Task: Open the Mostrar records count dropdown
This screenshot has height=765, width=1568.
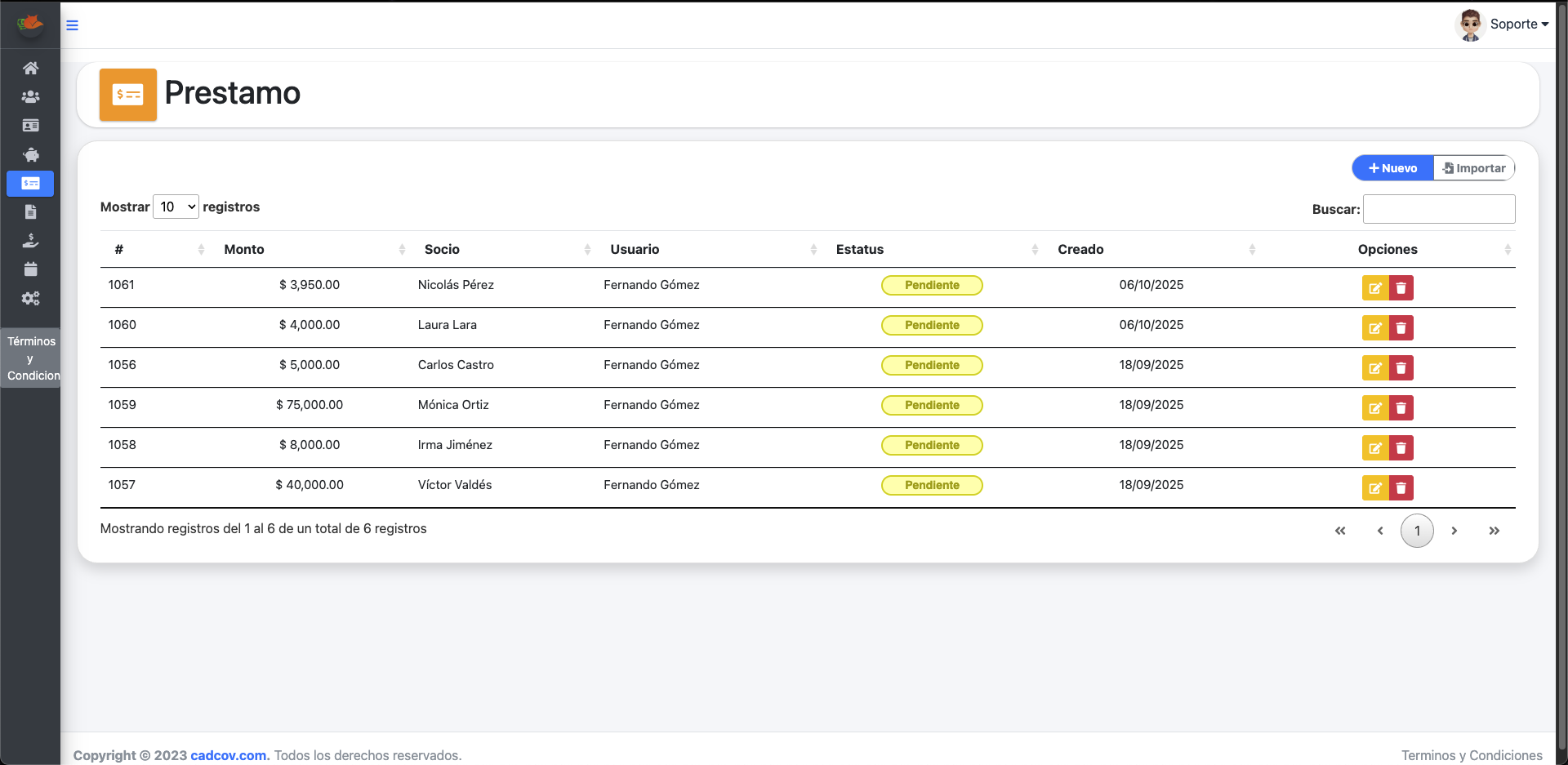Action: pyautogui.click(x=176, y=207)
